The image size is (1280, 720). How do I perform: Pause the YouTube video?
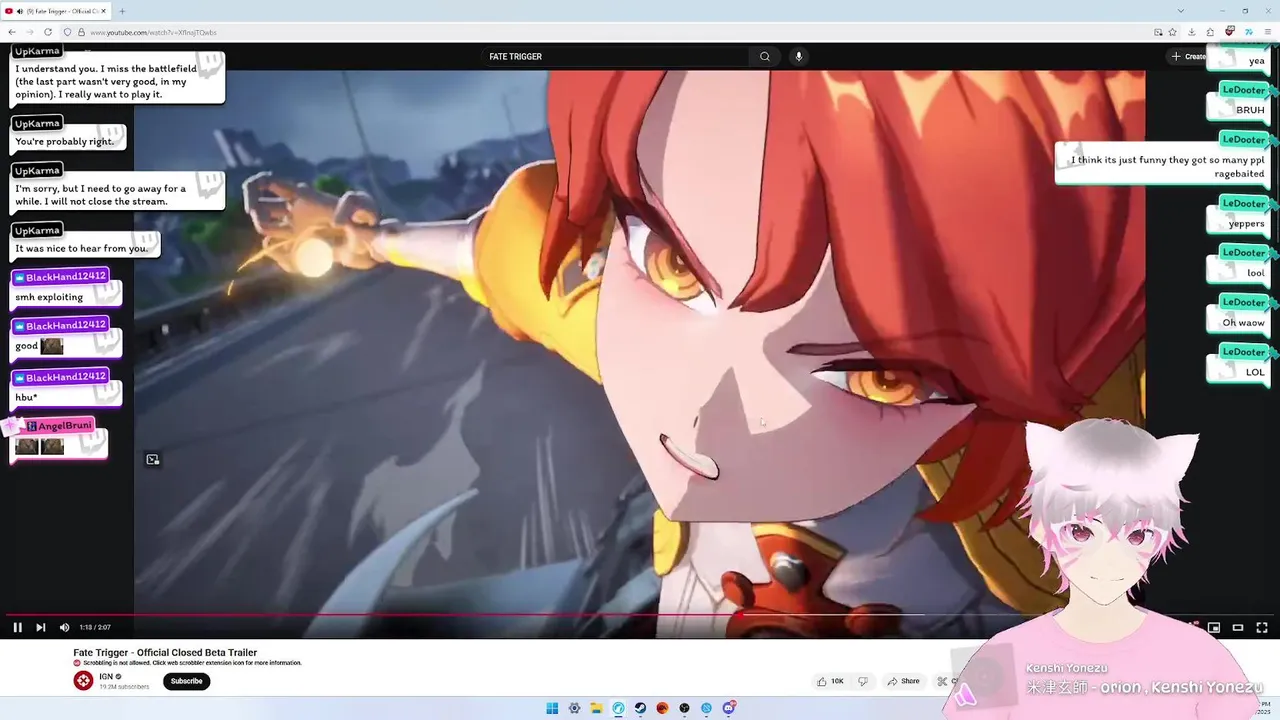coord(17,627)
